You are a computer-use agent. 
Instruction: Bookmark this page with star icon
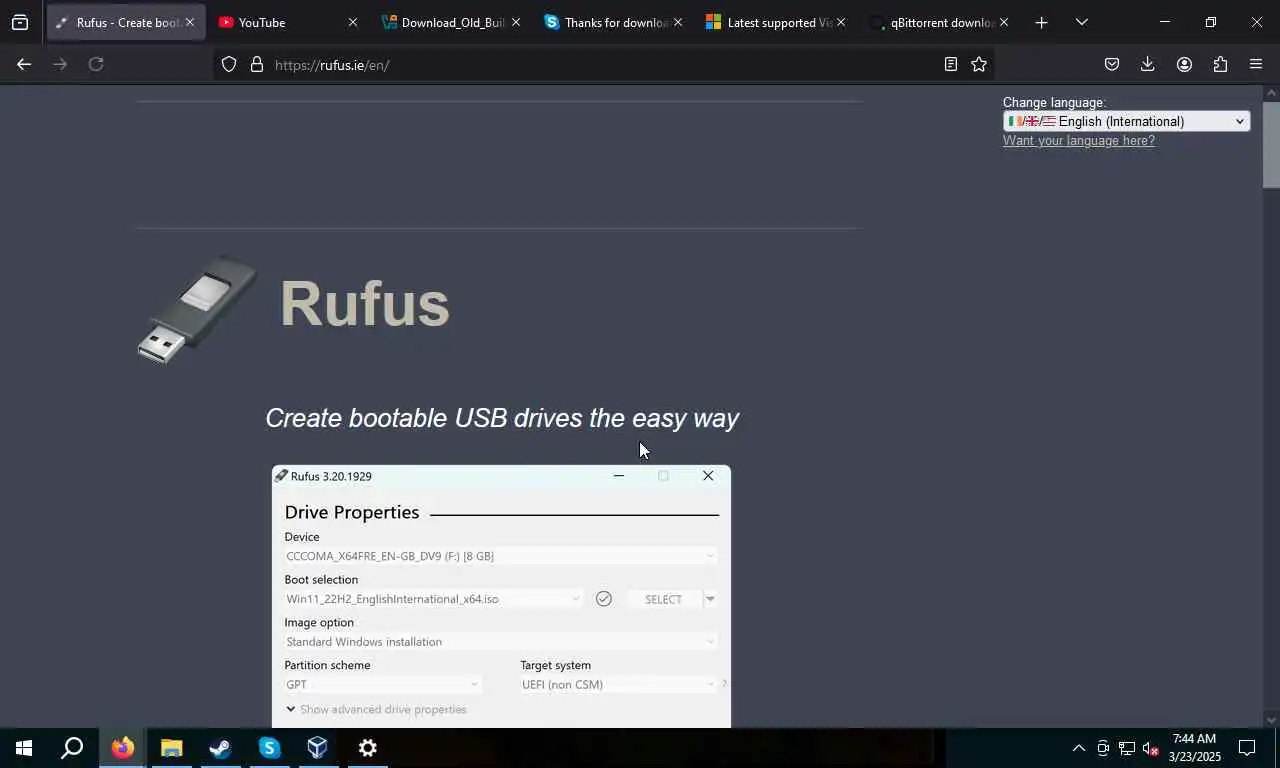tap(979, 64)
